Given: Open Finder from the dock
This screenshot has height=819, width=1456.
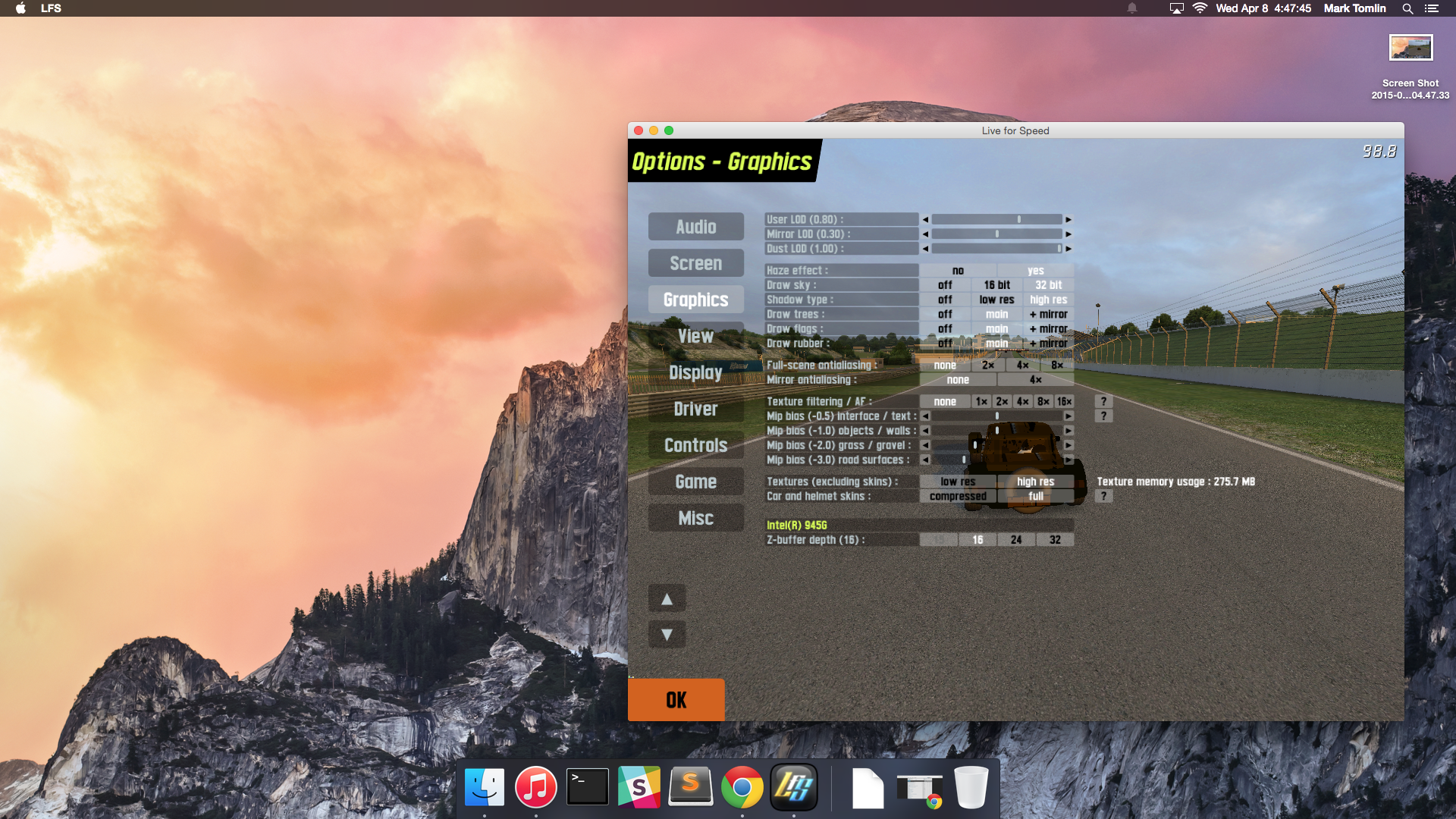Looking at the screenshot, I should point(485,788).
